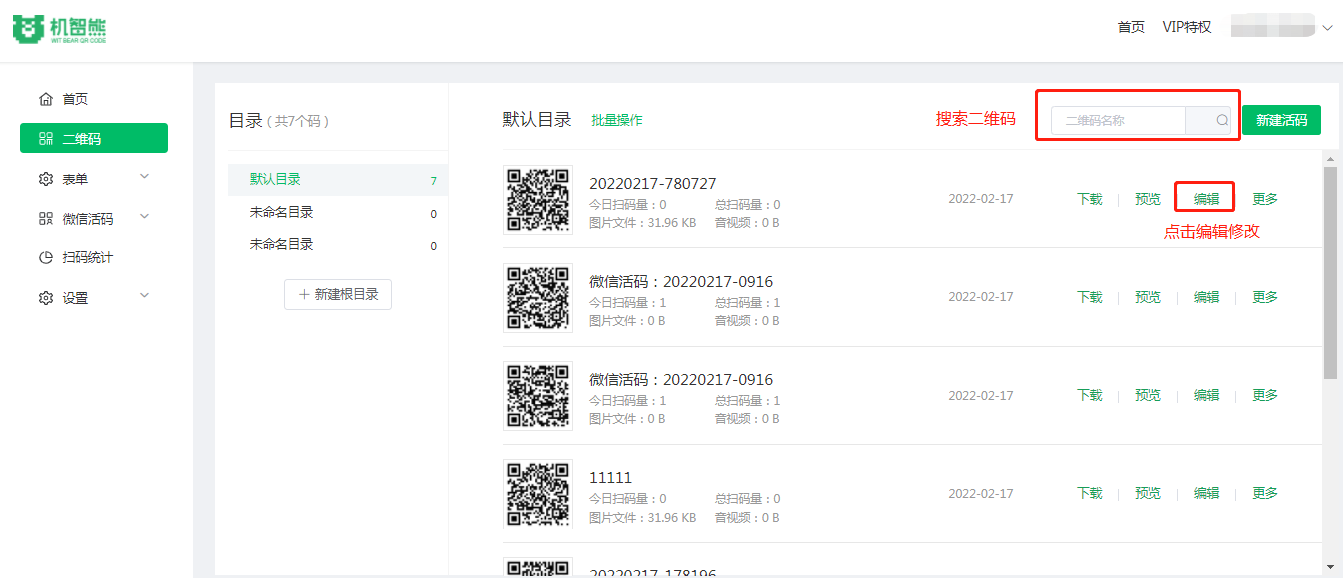Open the QR code image for 20220217-780727
The height and width of the screenshot is (578, 1343).
coord(538,200)
